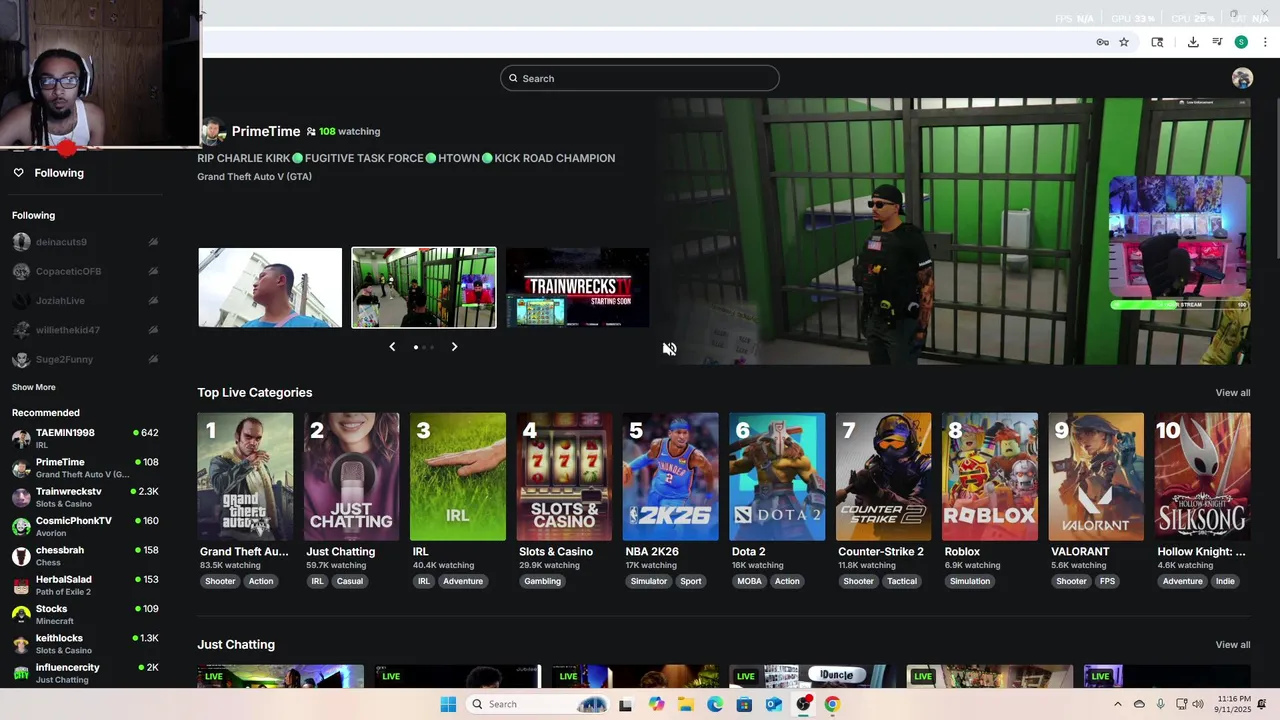Select the MOBA tag under Dota 2
This screenshot has width=1280, height=720.
[749, 581]
